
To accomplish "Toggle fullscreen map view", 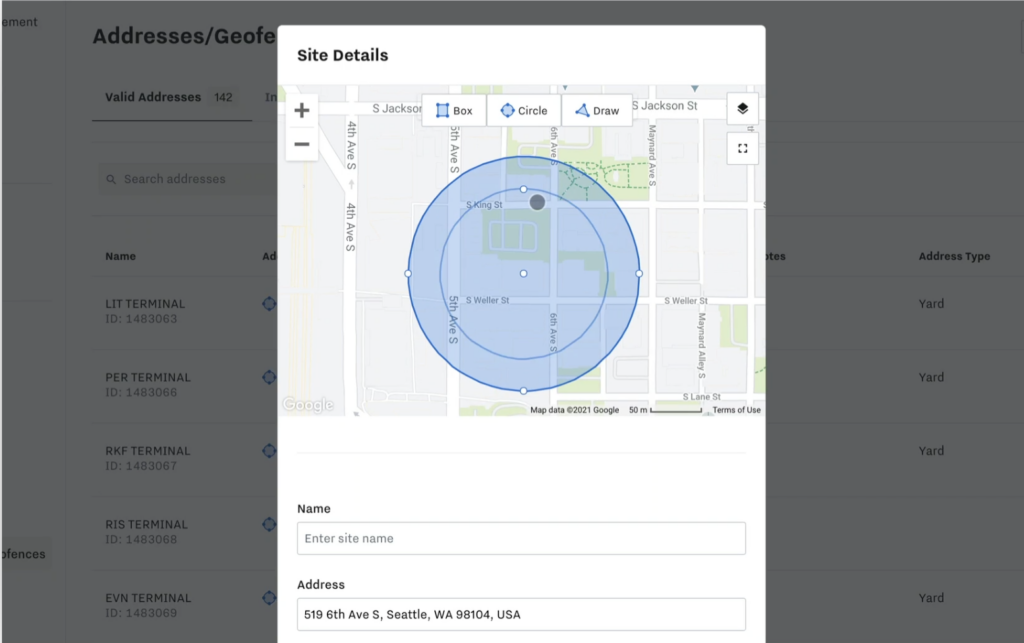I will (x=742, y=148).
